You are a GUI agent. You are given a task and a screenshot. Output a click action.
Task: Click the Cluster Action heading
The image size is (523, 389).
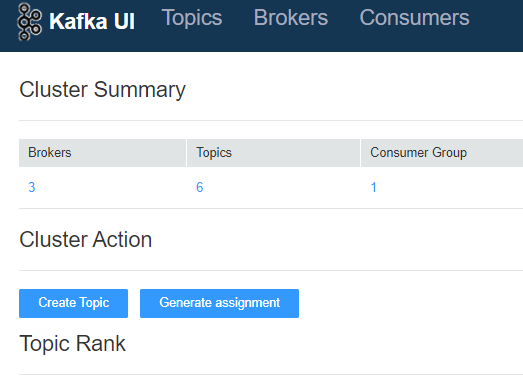tap(85, 240)
